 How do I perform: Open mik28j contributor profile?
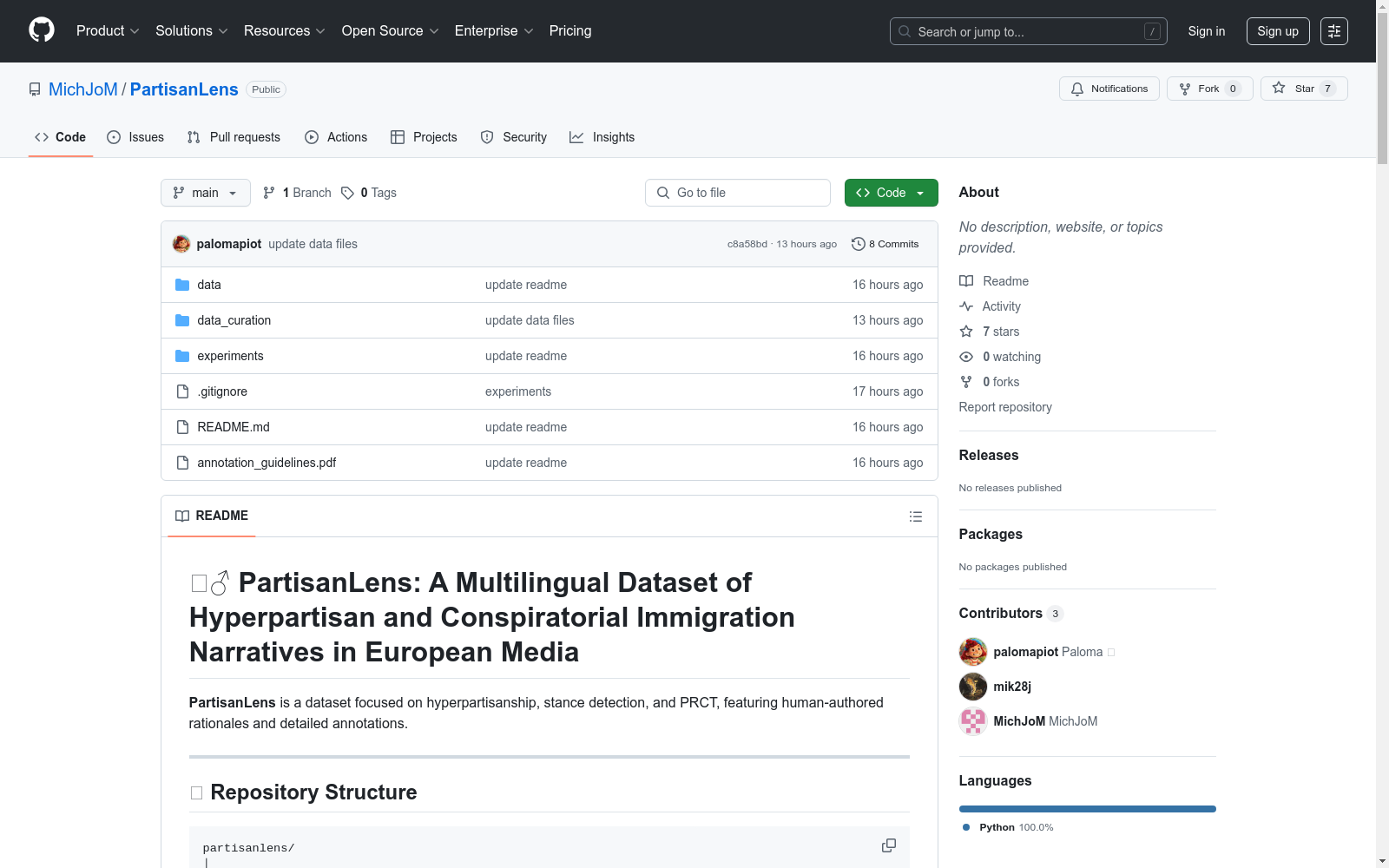(1012, 687)
